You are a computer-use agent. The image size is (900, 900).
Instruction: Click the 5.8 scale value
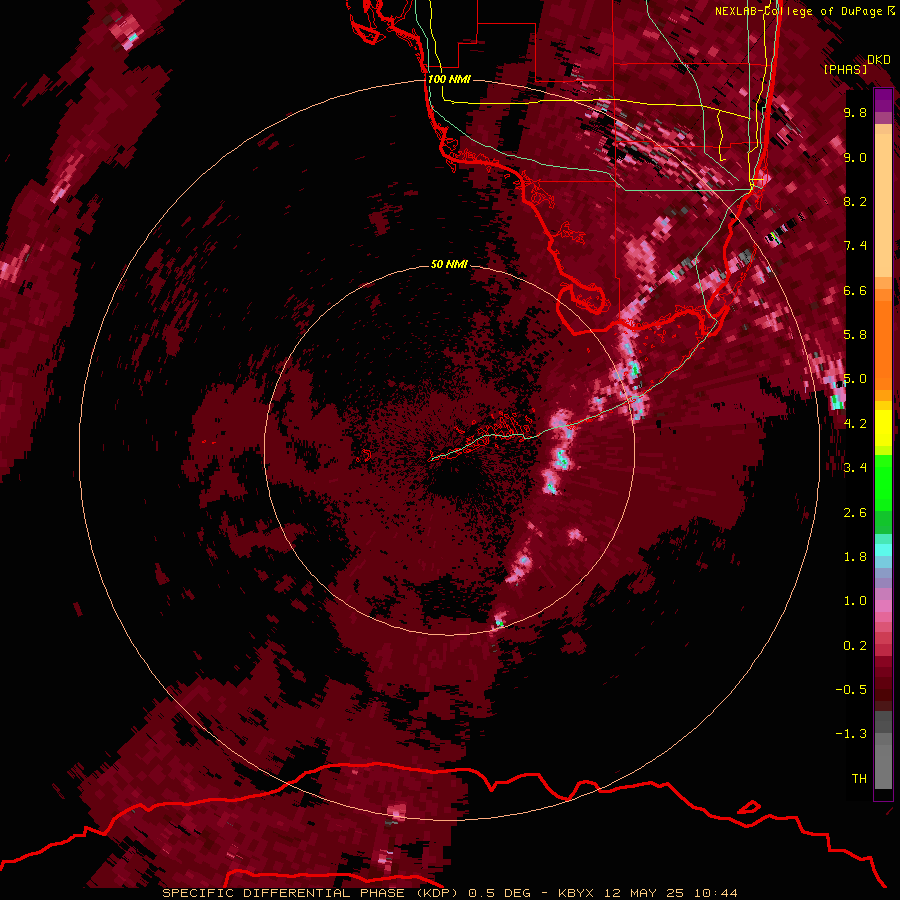click(855, 335)
